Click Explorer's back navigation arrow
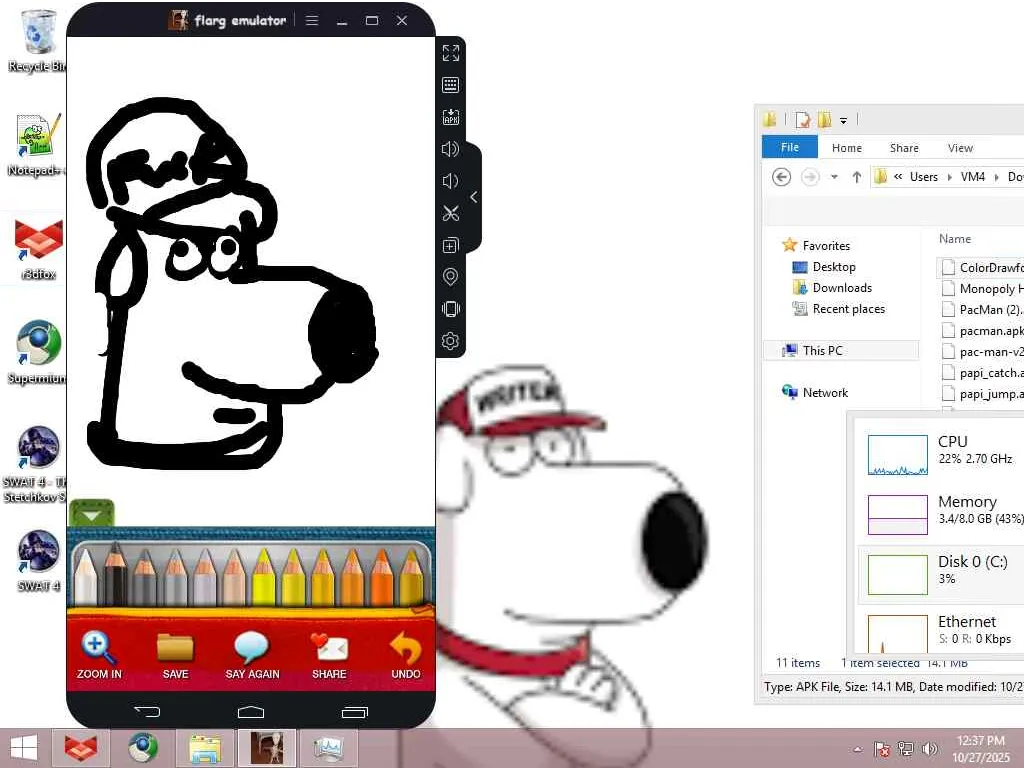 pos(781,177)
